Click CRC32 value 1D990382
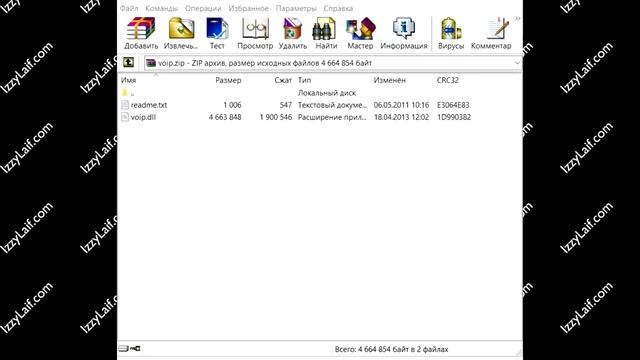This screenshot has width=640, height=360. coord(454,118)
